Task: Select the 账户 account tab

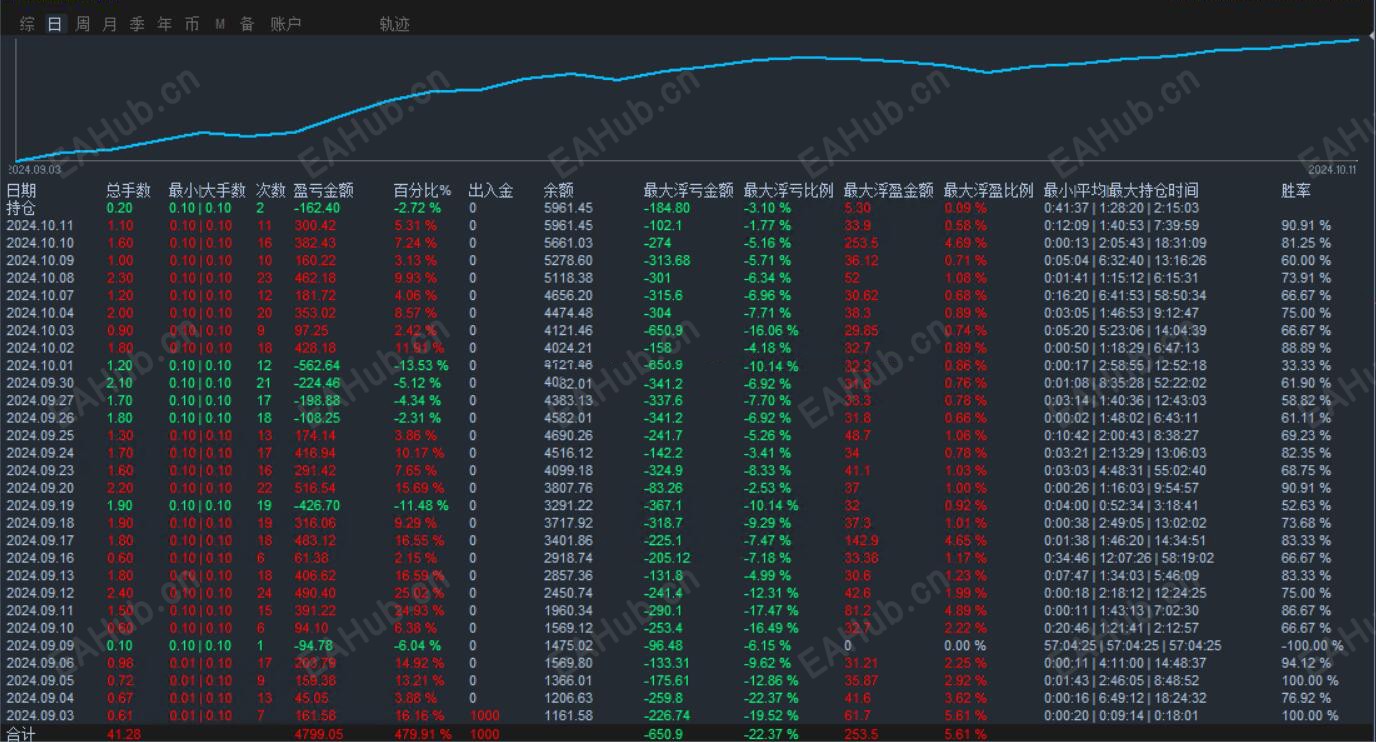Action: click(286, 24)
